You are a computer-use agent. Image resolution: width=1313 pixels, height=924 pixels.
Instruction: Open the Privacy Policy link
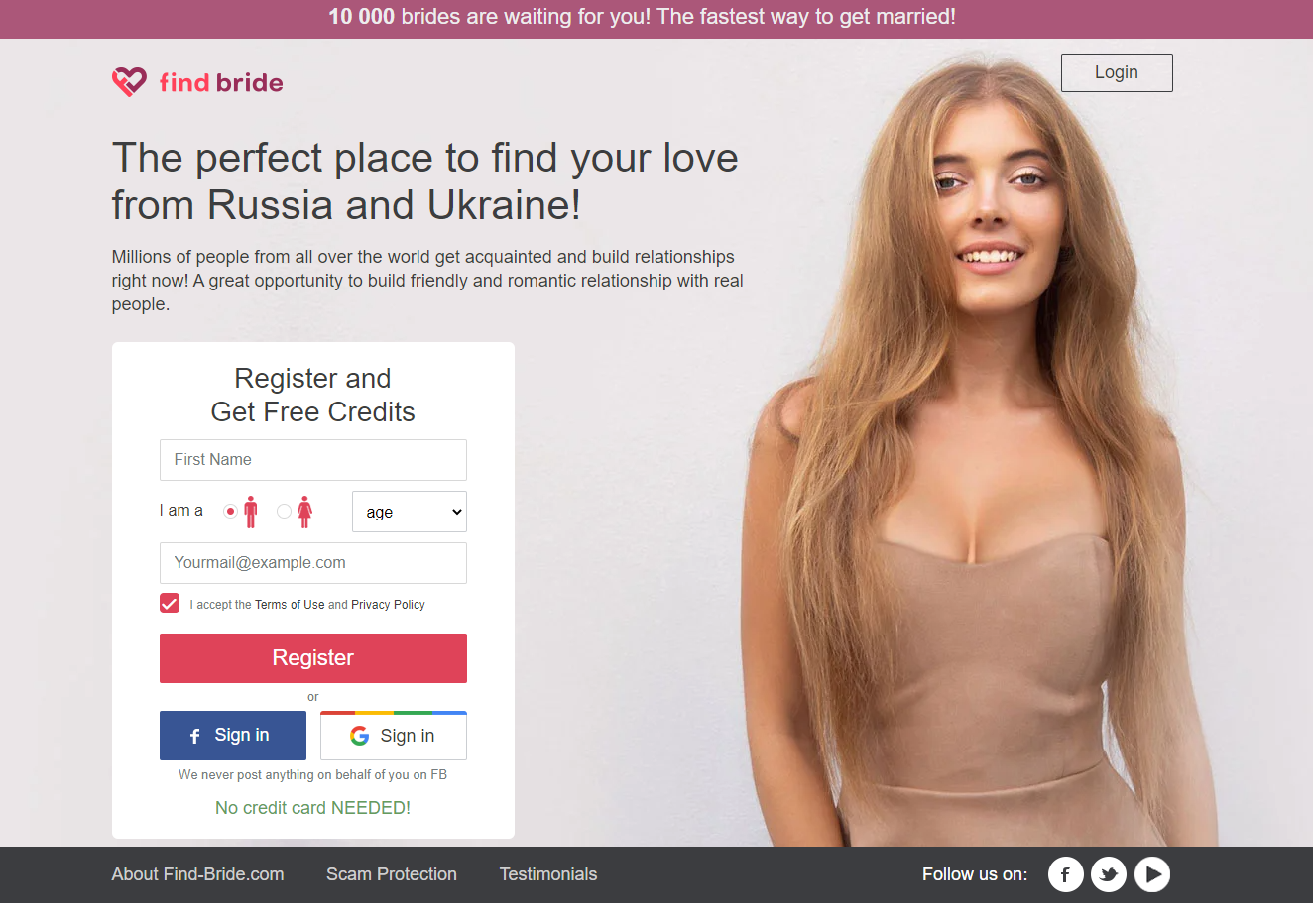tap(388, 605)
